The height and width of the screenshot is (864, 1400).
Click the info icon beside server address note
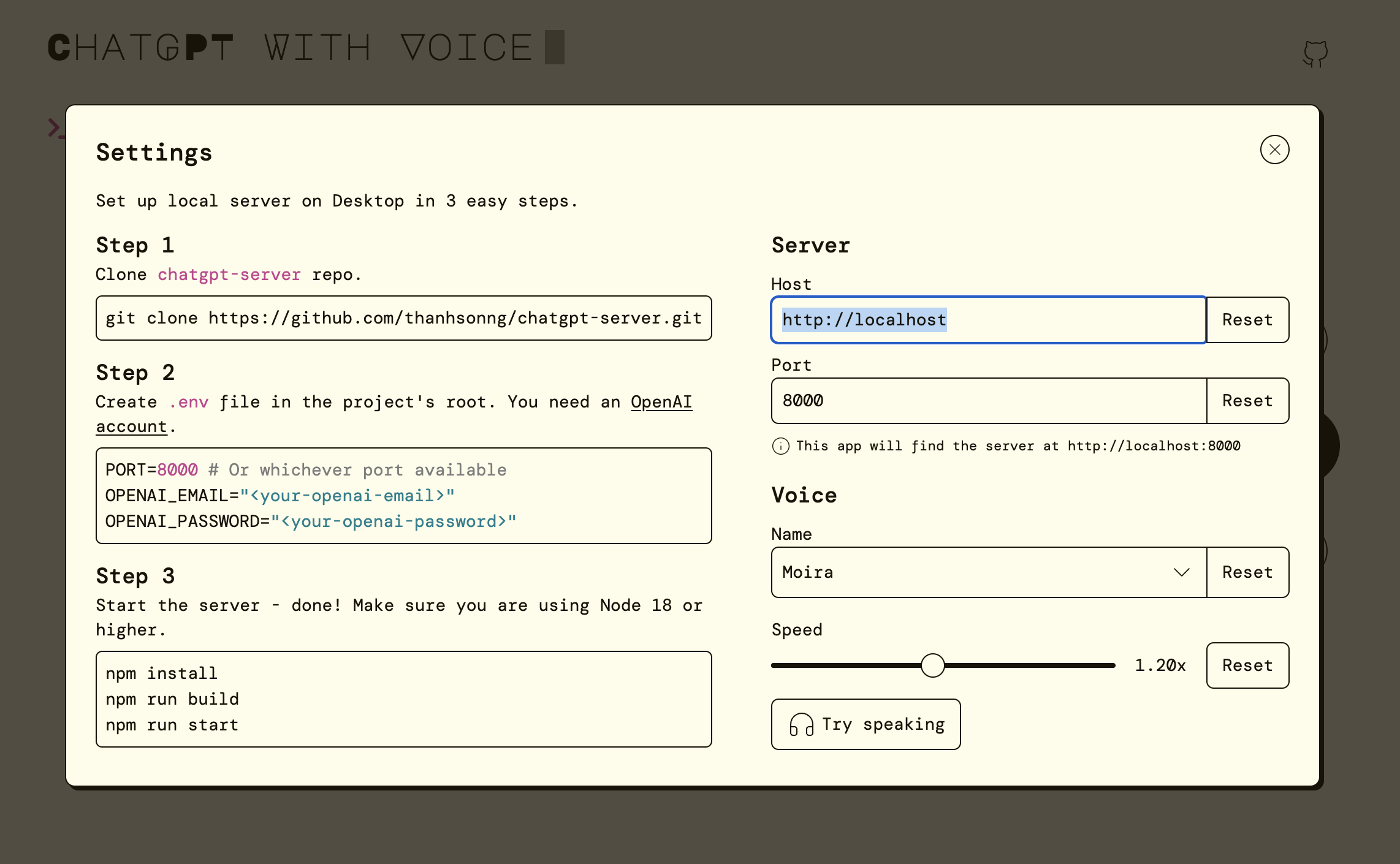[x=780, y=446]
